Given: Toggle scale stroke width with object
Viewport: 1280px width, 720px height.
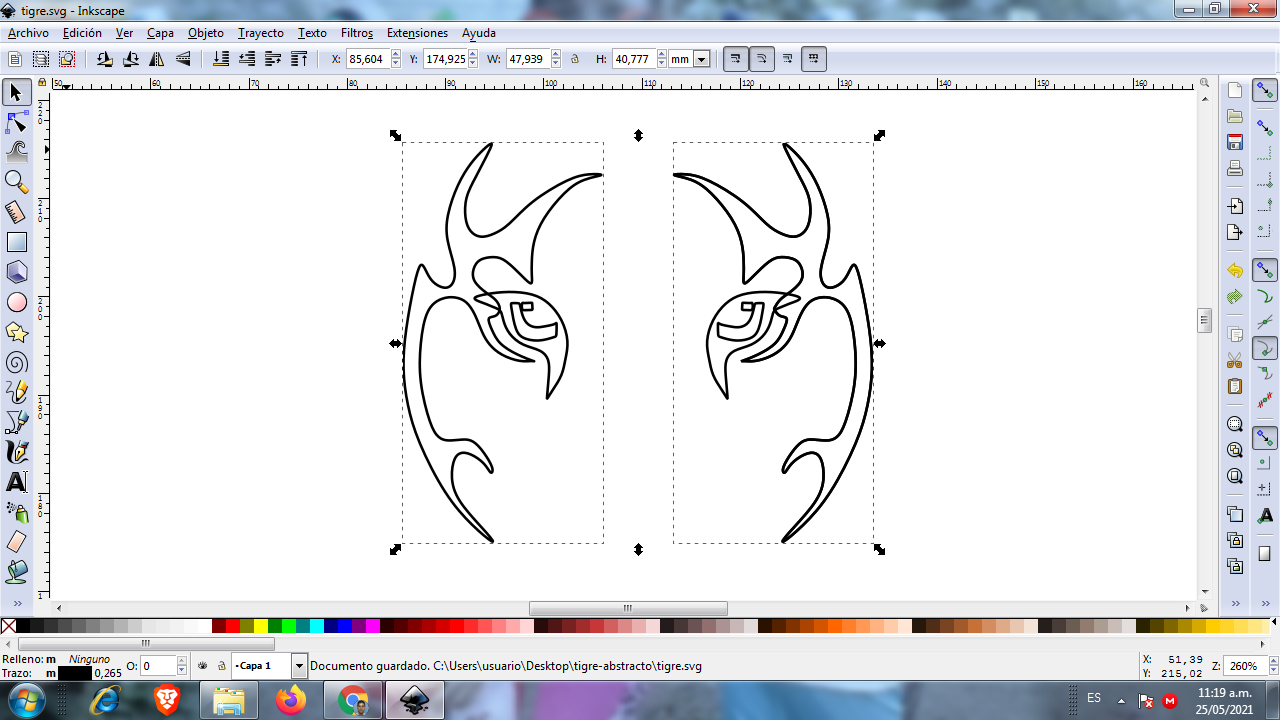Looking at the screenshot, I should (x=736, y=59).
